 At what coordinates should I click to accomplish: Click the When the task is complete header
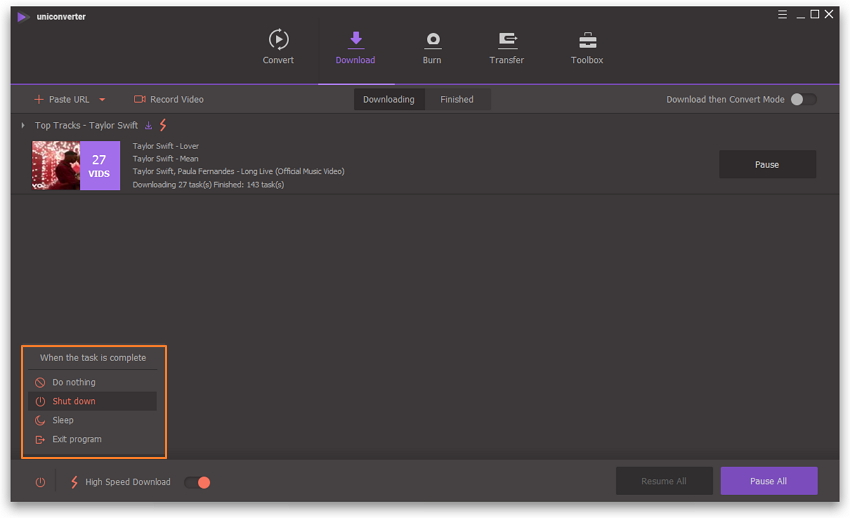pos(93,358)
